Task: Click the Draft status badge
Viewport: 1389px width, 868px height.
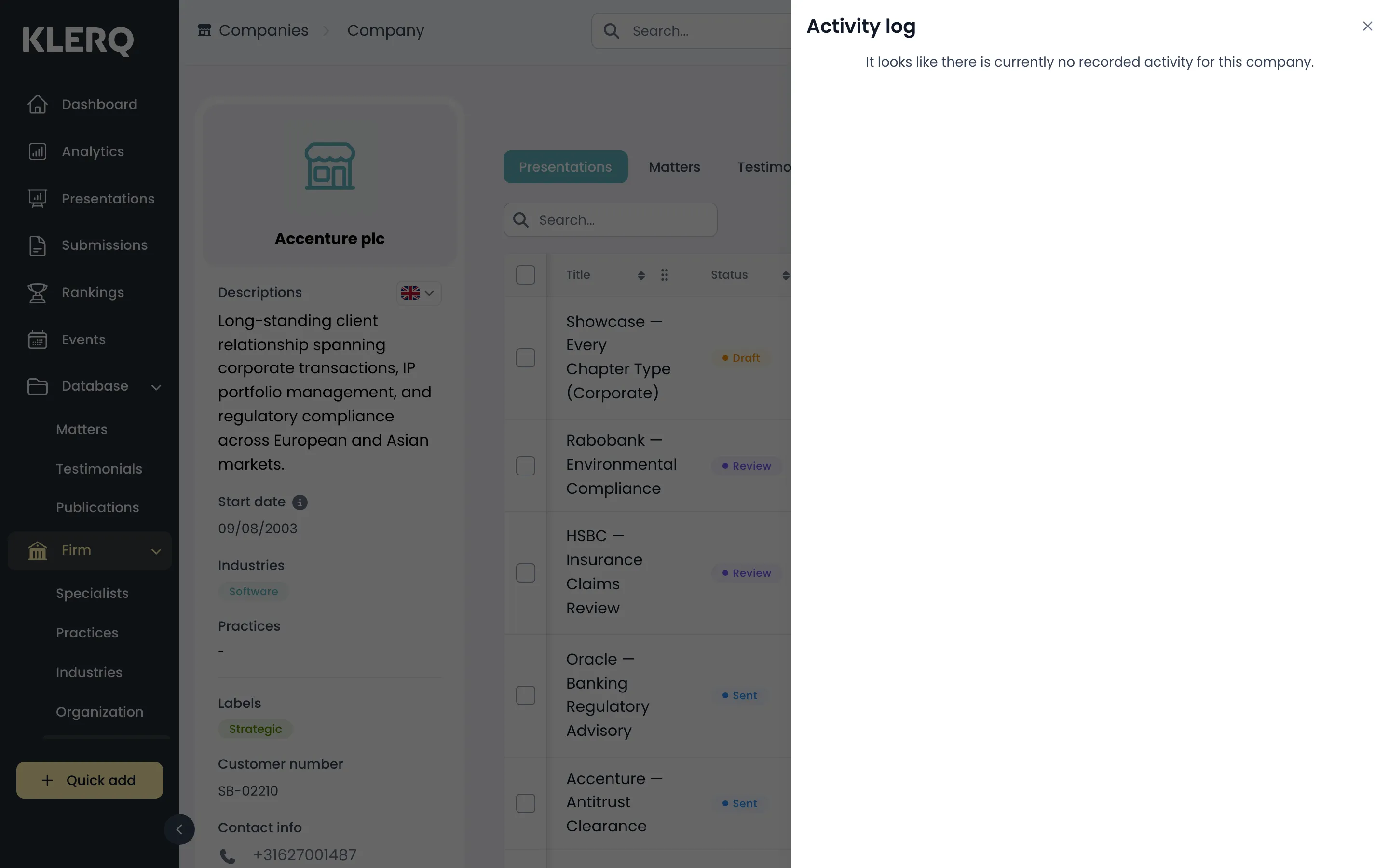Action: click(x=740, y=358)
